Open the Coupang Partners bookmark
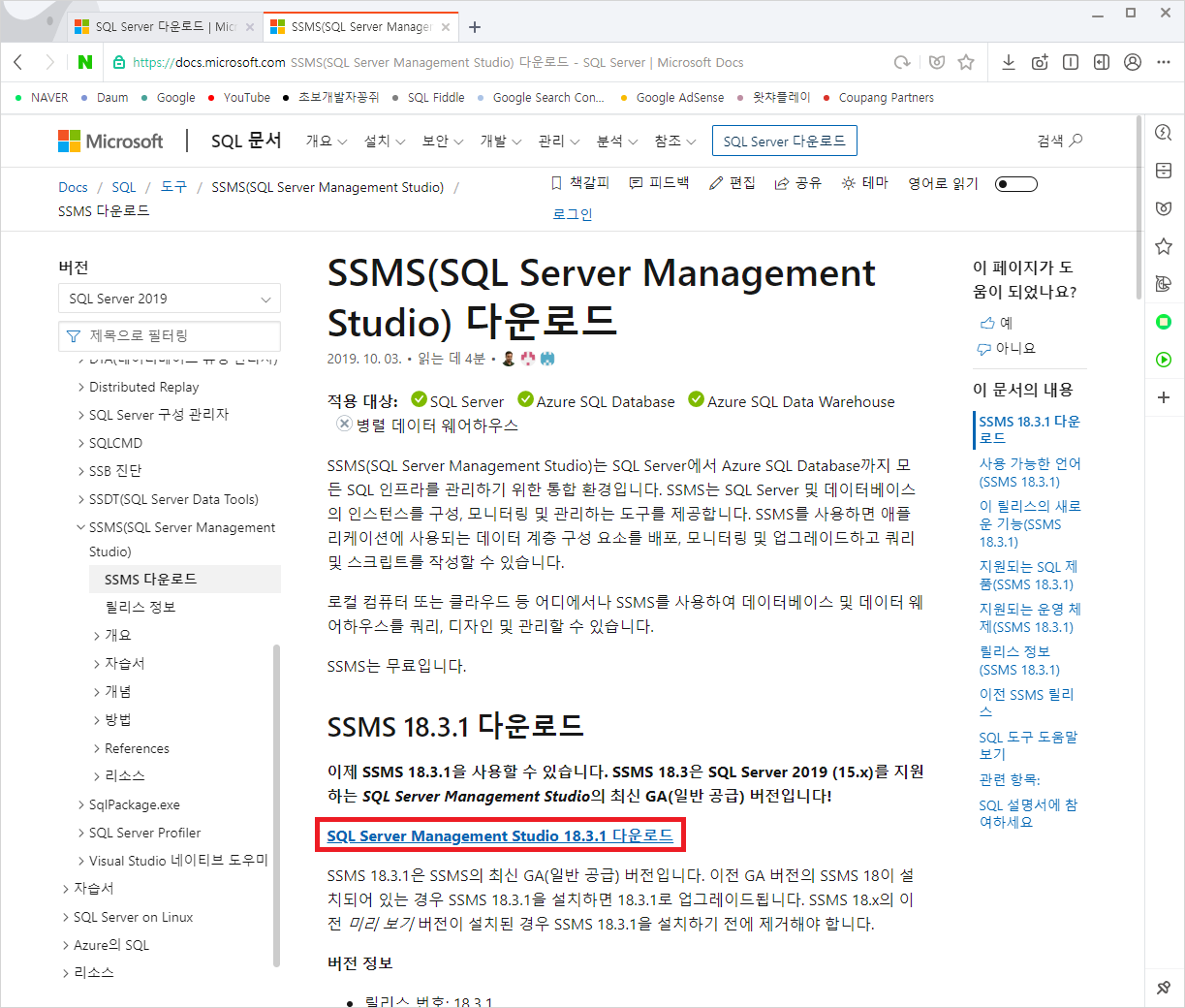 coord(878,98)
